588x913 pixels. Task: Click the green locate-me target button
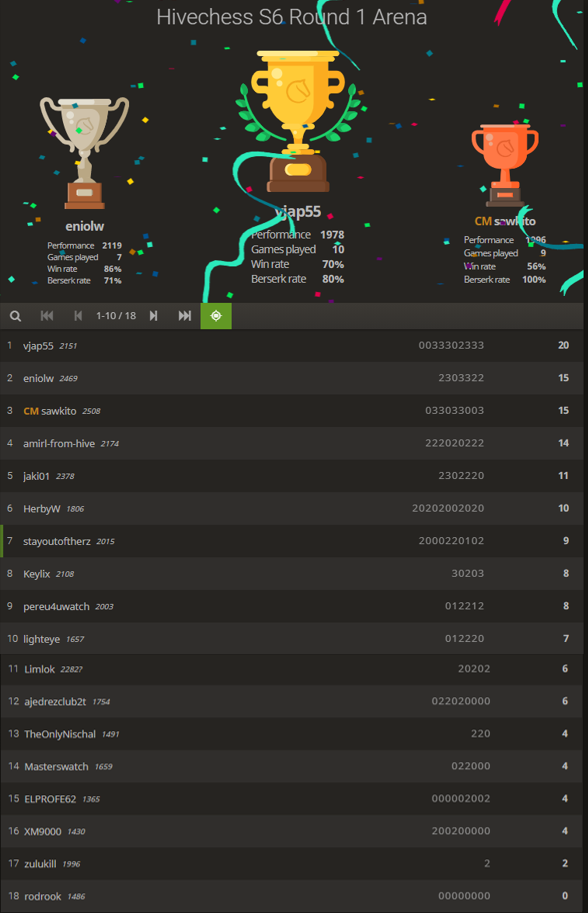click(x=216, y=316)
